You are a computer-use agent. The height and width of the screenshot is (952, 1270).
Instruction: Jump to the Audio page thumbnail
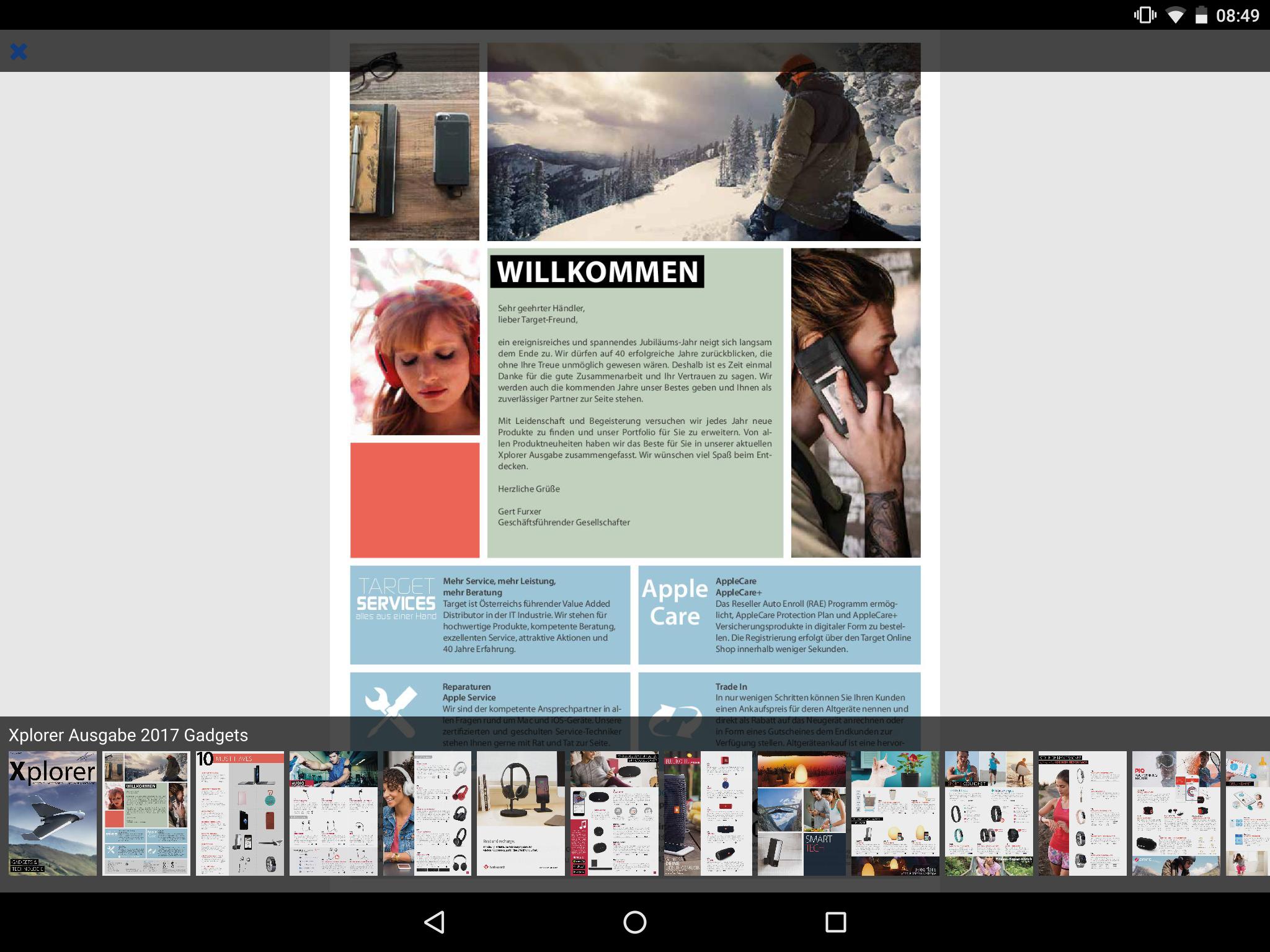point(334,813)
